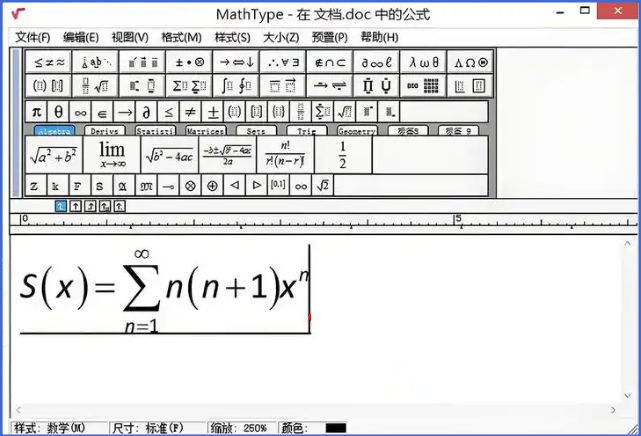Open the logical symbols palette (∴∀∃)
Viewport: 641px width, 436px height.
[283, 62]
